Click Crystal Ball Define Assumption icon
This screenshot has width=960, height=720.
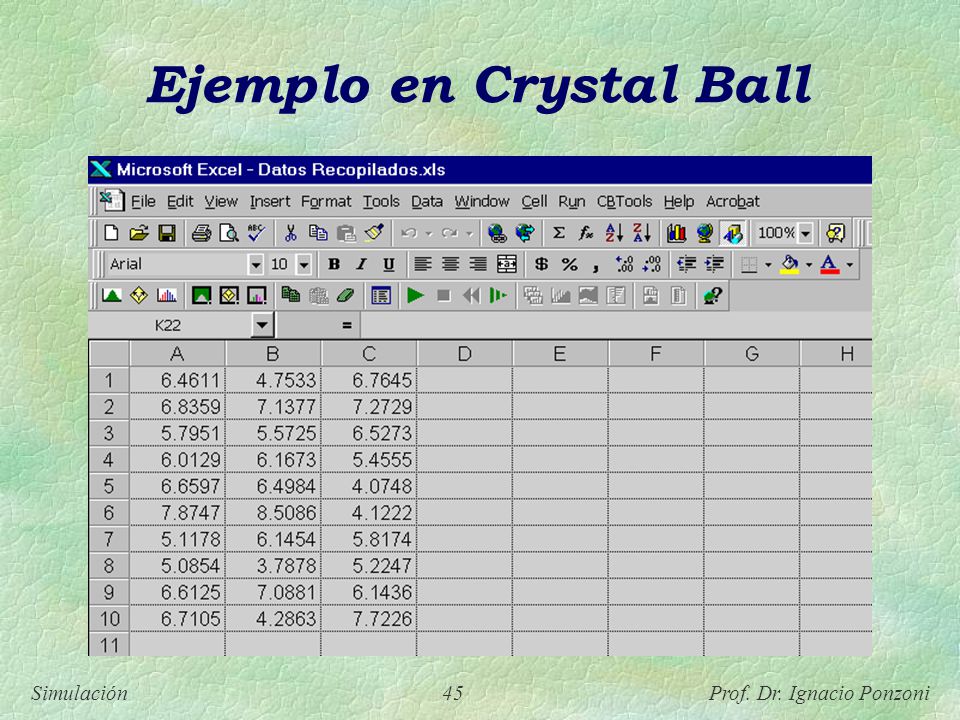click(x=111, y=296)
